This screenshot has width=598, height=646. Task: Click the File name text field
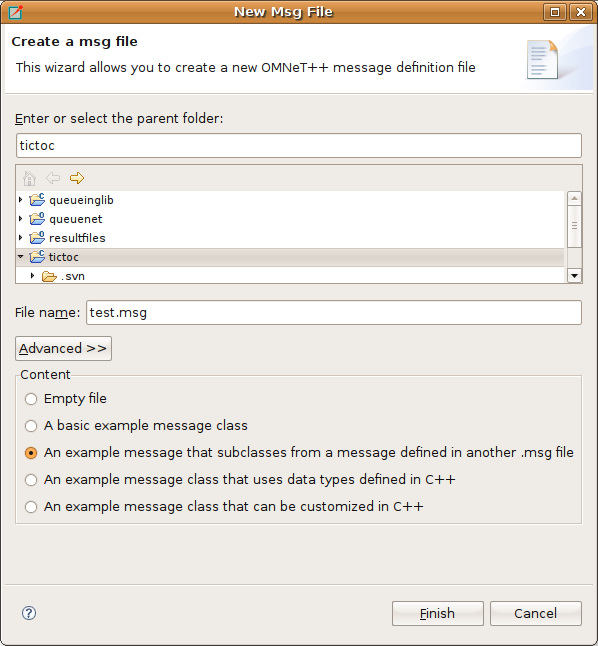click(x=334, y=312)
